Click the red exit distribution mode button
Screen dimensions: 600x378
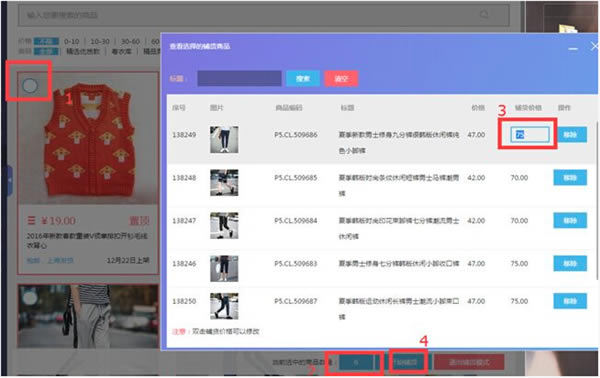pyautogui.click(x=469, y=362)
